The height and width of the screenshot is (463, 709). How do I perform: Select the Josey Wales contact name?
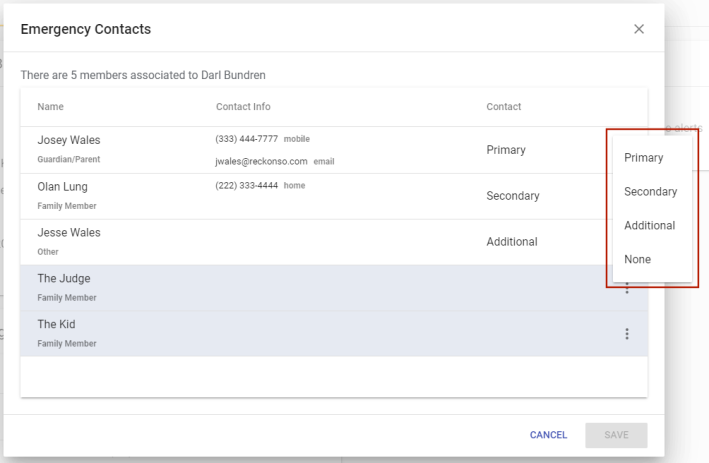point(69,140)
